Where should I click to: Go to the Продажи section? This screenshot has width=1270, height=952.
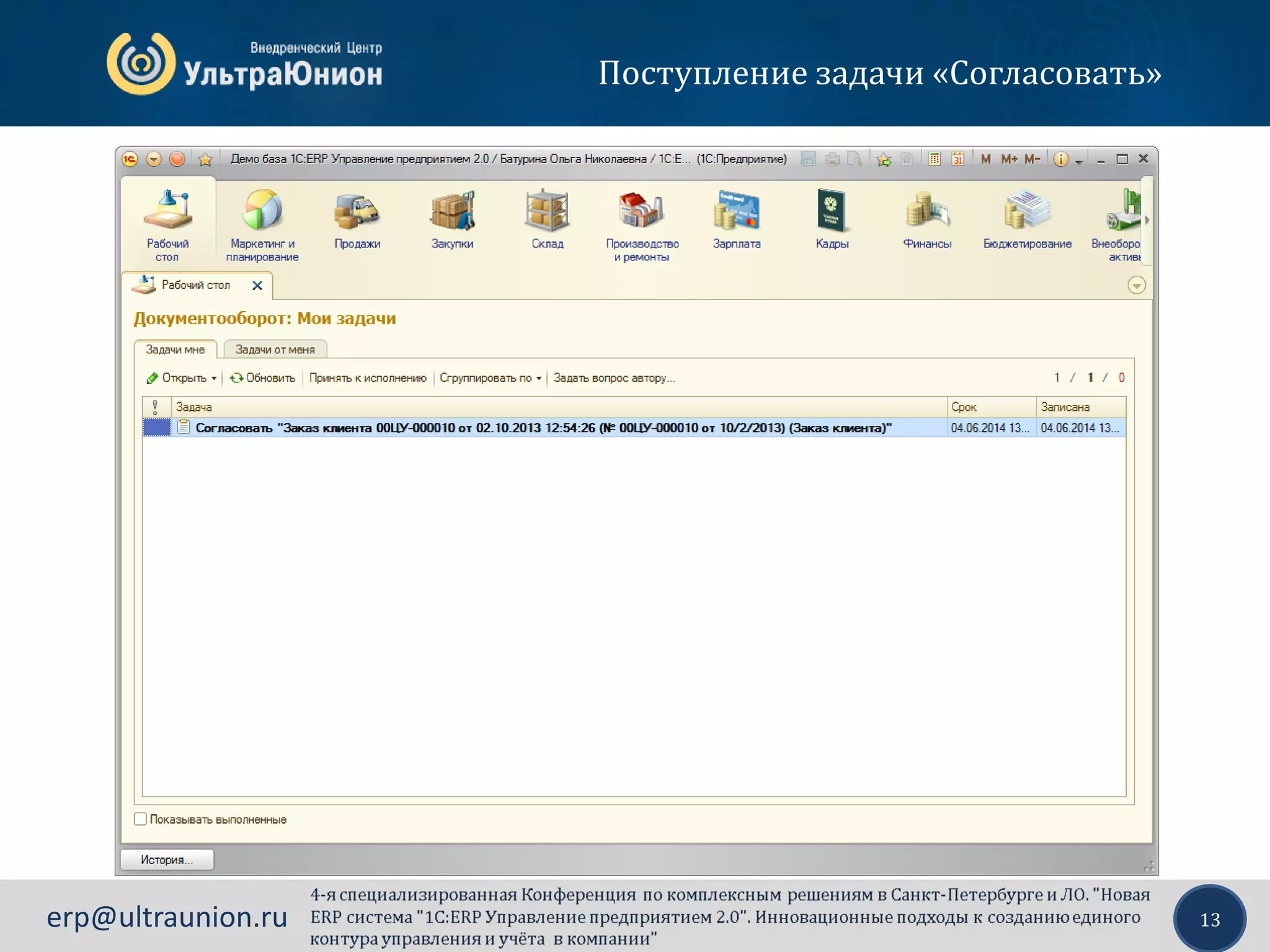pos(357,219)
